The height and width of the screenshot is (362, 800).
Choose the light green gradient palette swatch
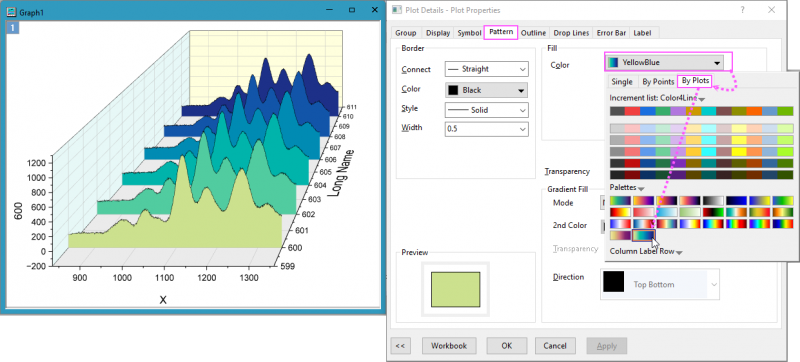(690, 212)
